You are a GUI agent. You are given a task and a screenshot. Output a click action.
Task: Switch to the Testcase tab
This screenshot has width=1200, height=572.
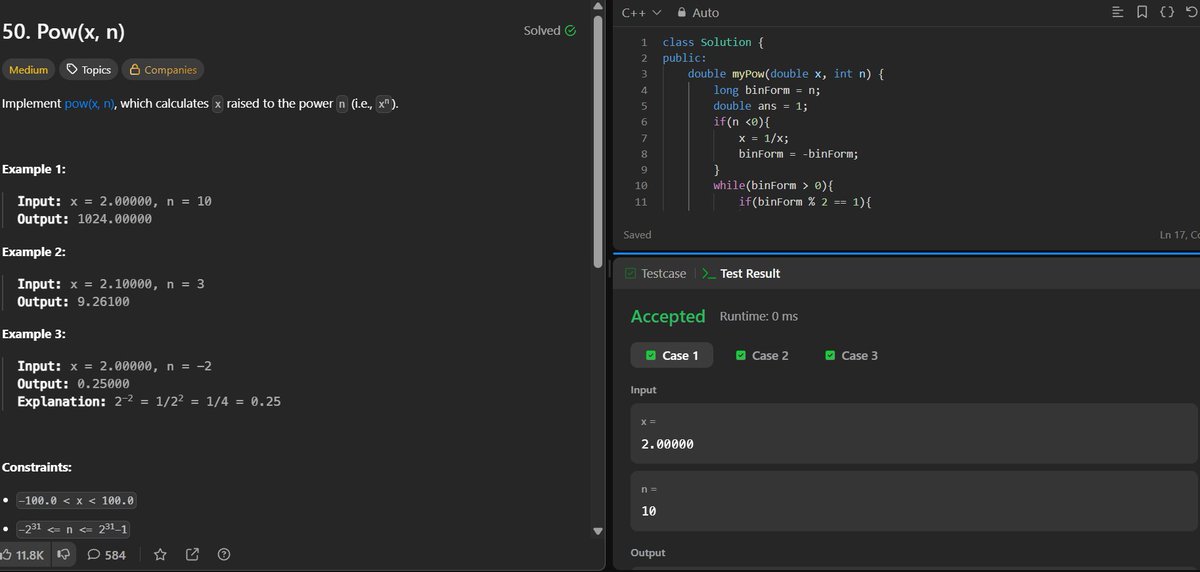click(656, 273)
